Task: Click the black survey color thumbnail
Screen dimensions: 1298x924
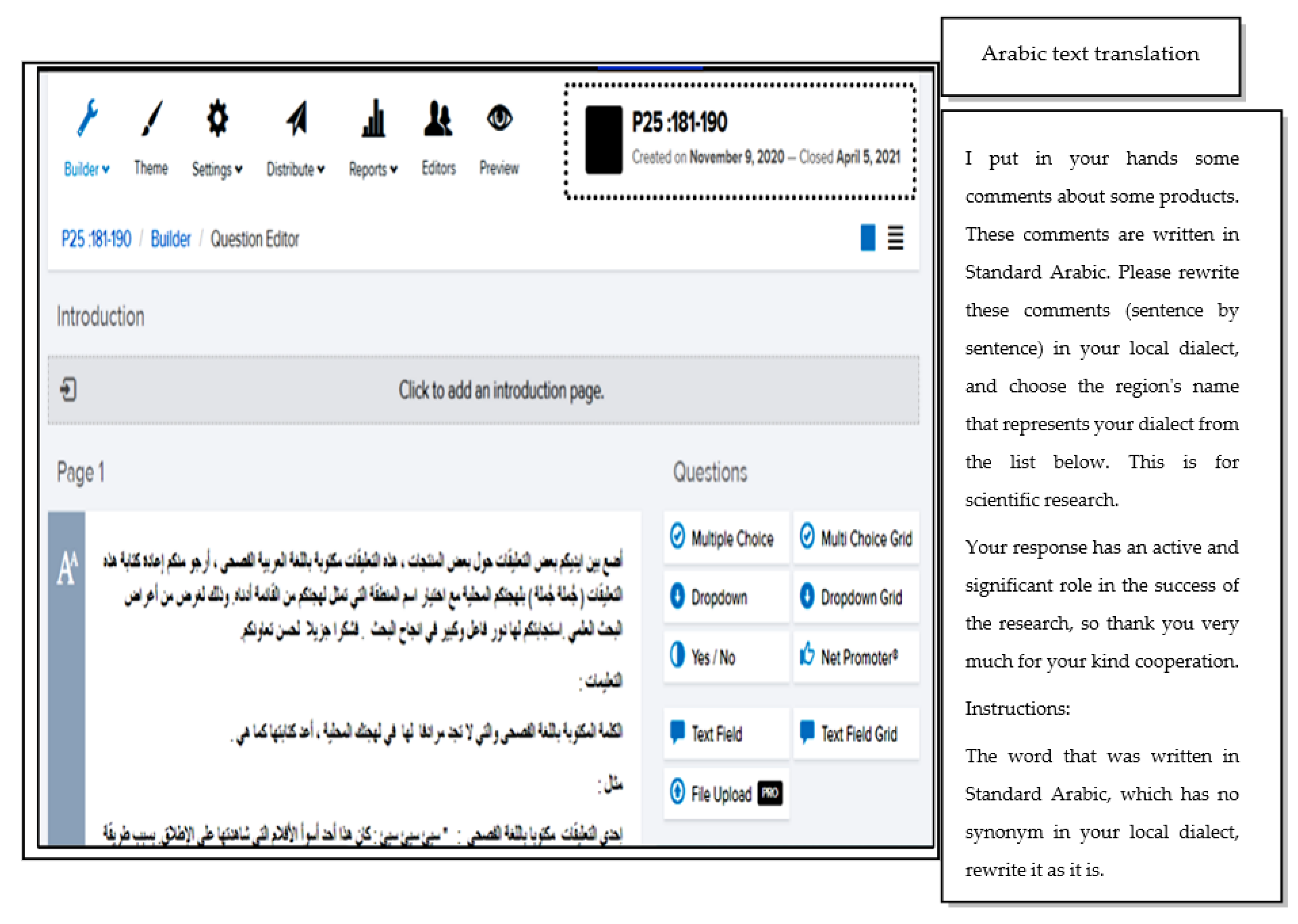Action: point(603,140)
